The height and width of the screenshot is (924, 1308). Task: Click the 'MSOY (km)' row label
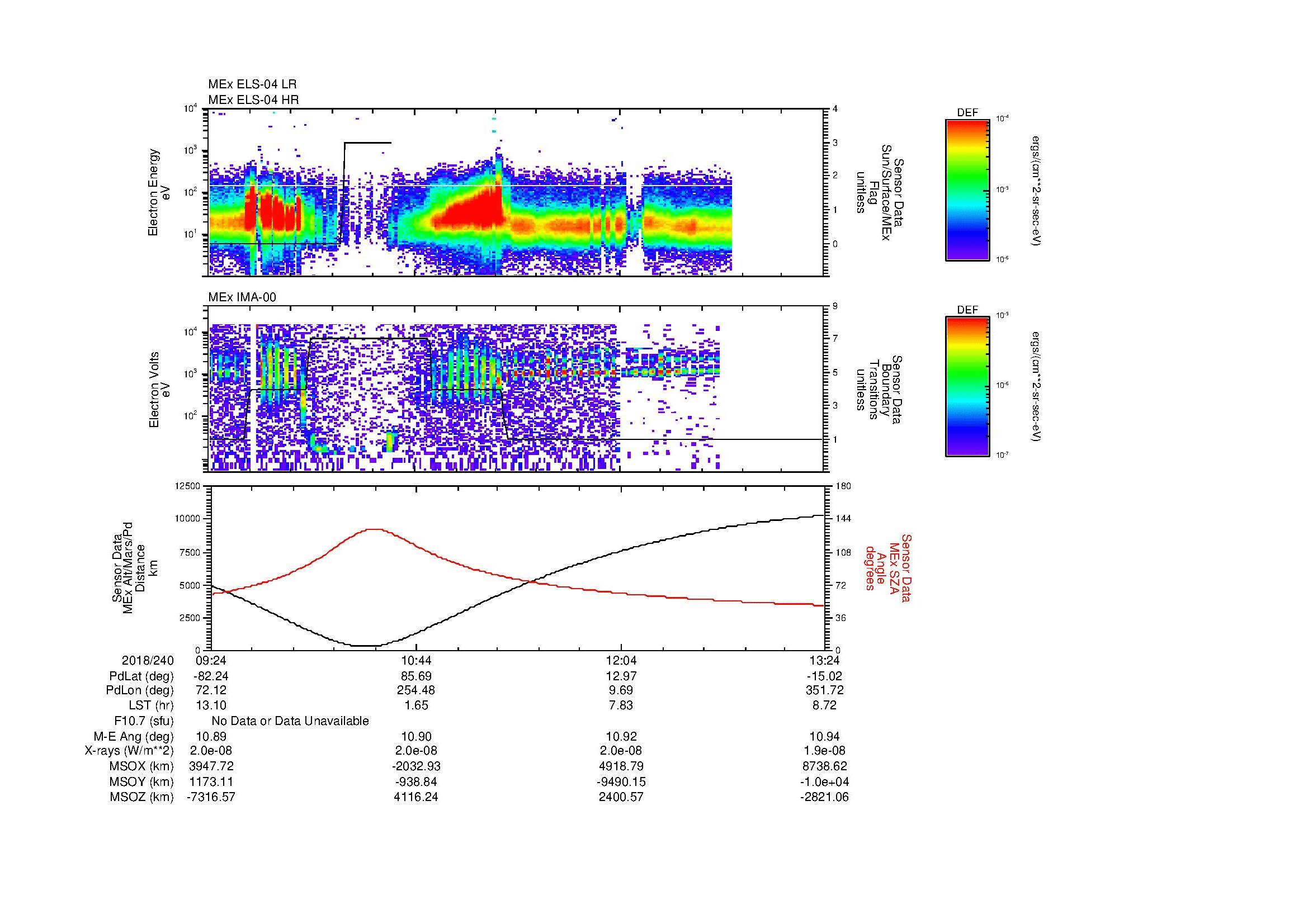click(142, 781)
